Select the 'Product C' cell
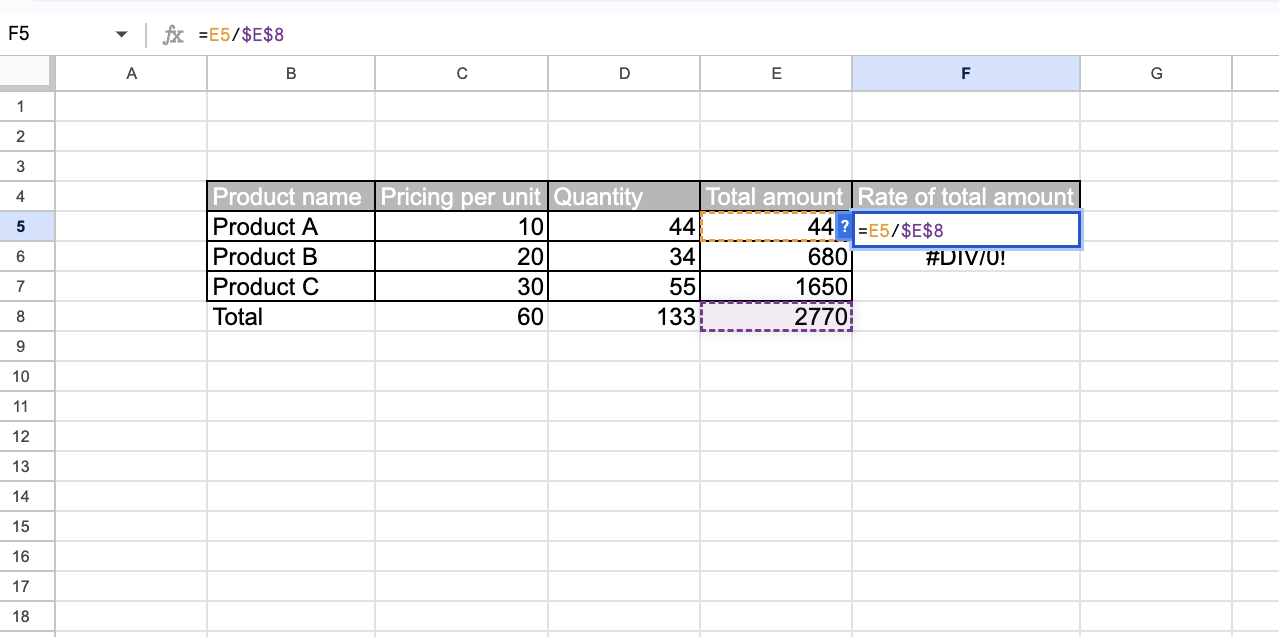 pos(291,286)
